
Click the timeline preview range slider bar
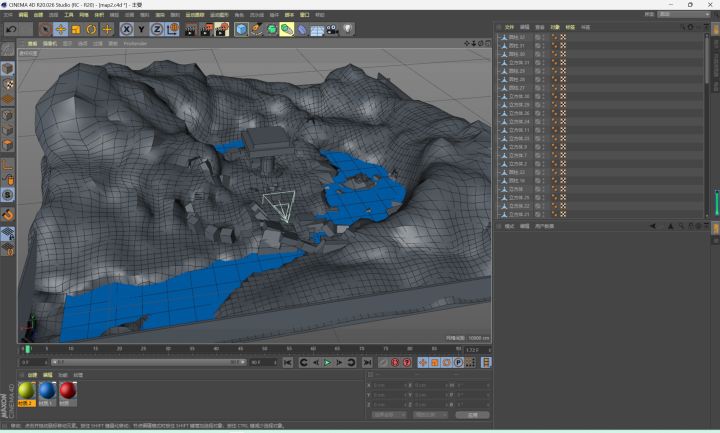(x=149, y=362)
